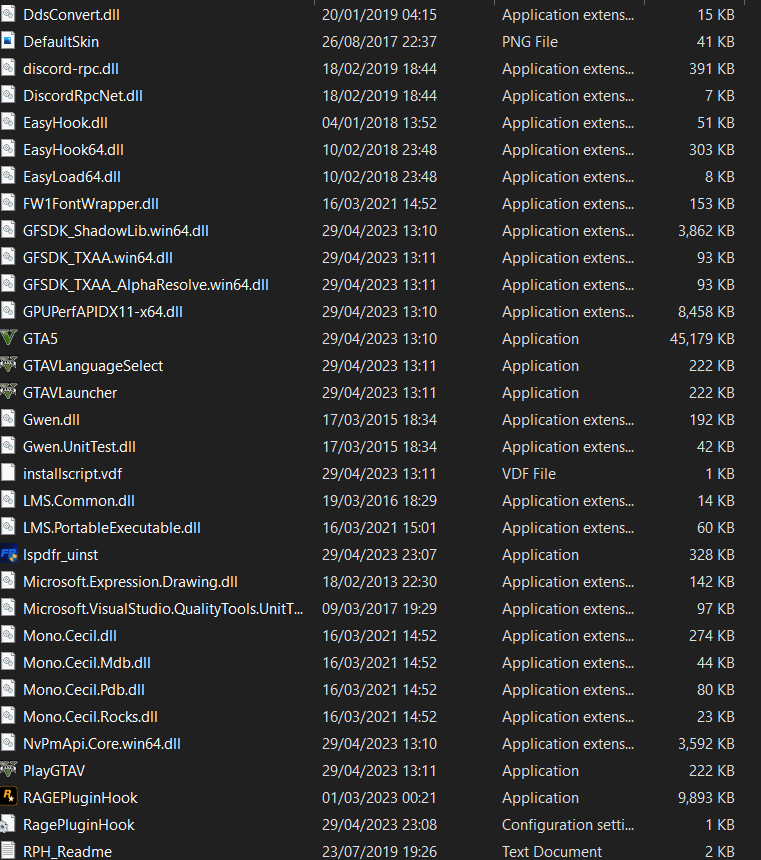761x860 pixels.
Task: Click the Configuration setti... type cell
Action: click(x=568, y=825)
